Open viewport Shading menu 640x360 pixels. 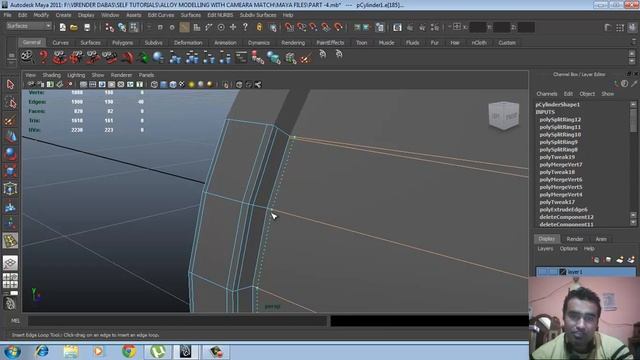[51, 75]
